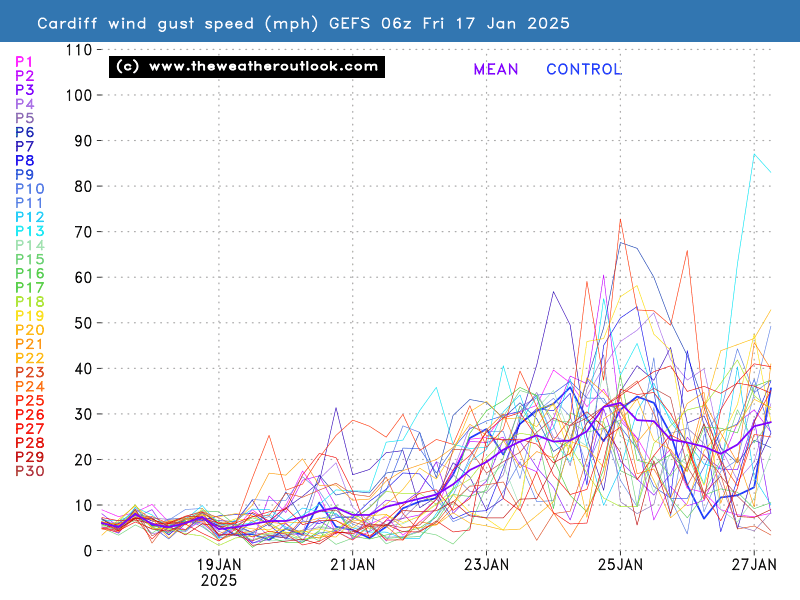Viewport: 800px width, 600px height.
Task: Click the P8 legend label
Action: [24, 161]
